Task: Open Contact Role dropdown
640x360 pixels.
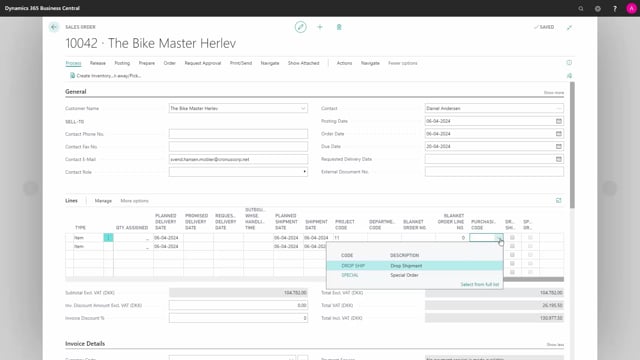Action: click(304, 172)
